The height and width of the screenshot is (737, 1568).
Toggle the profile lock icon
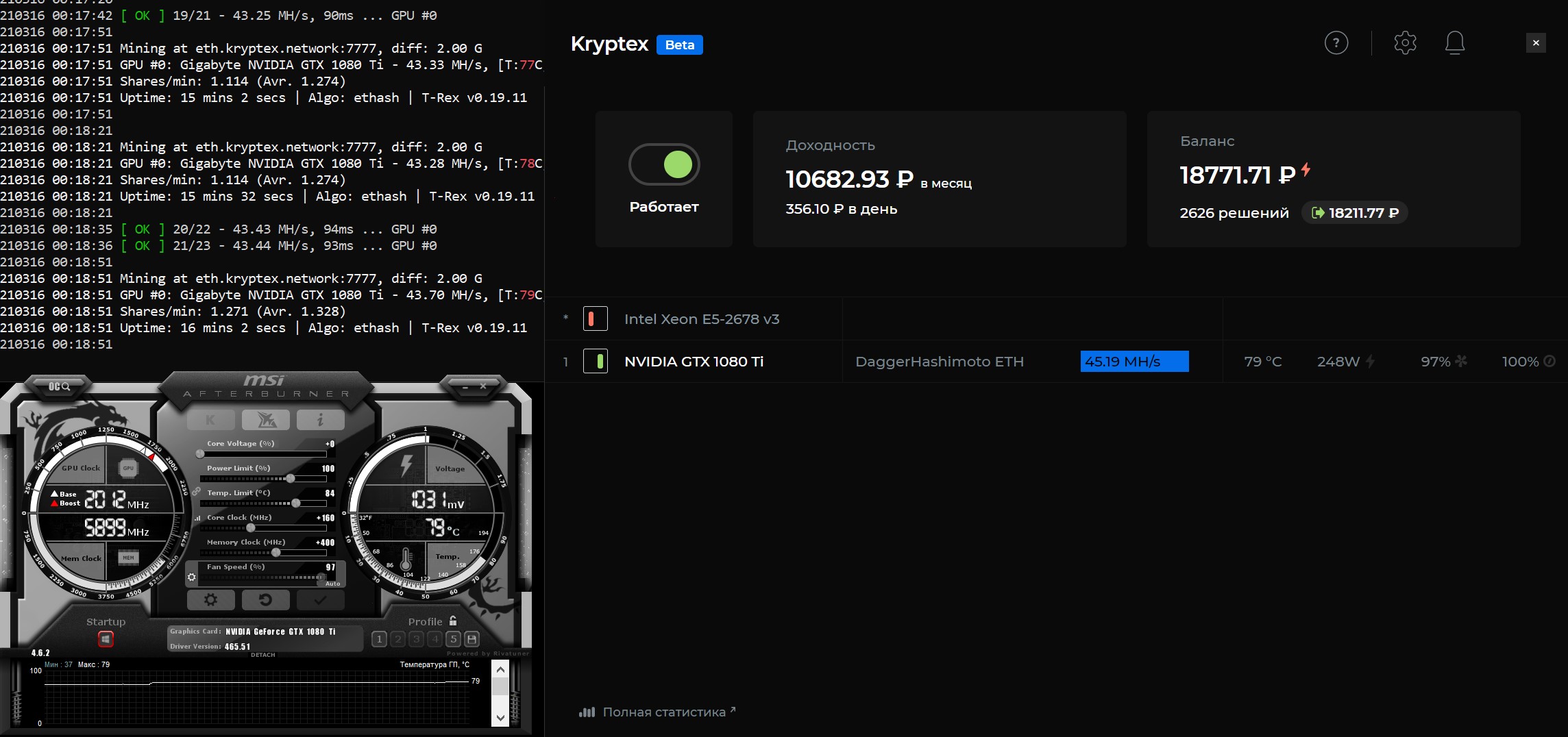453,621
